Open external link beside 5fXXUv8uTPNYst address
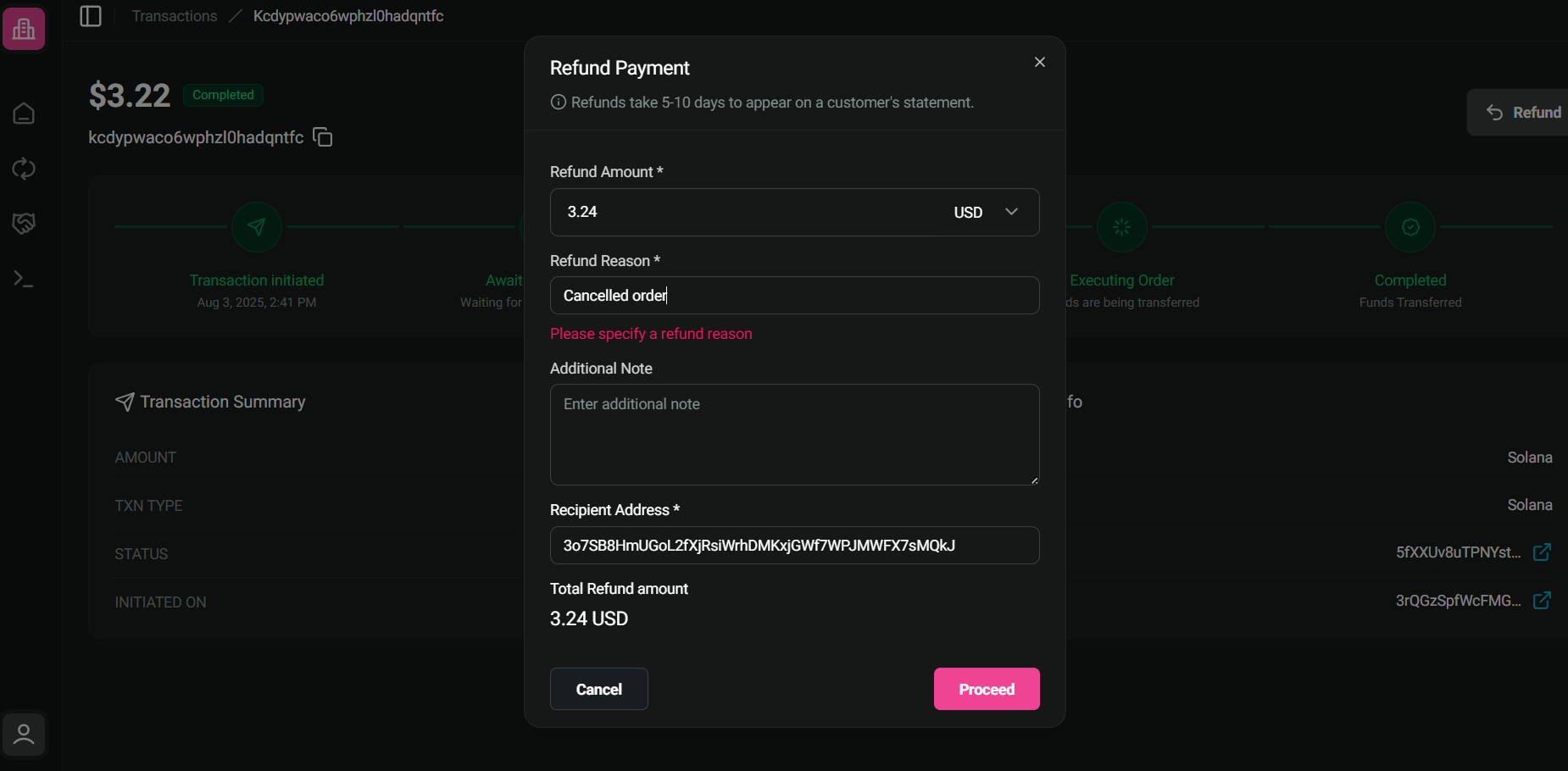This screenshot has width=1568, height=771. (x=1543, y=552)
